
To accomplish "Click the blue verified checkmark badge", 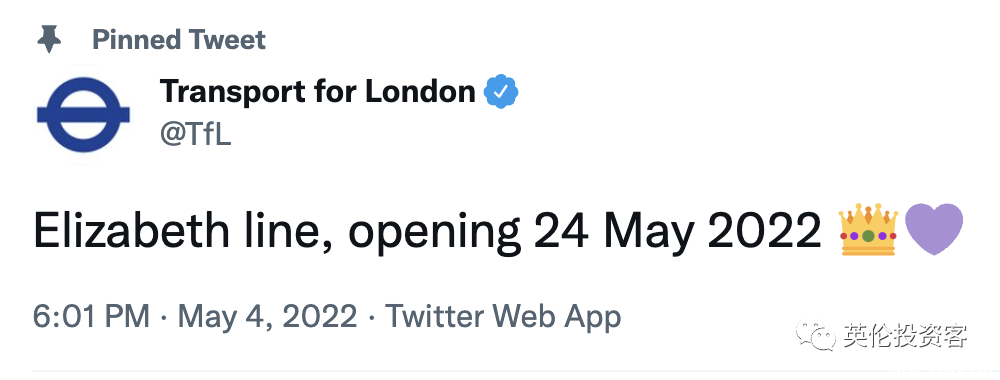I will (501, 92).
